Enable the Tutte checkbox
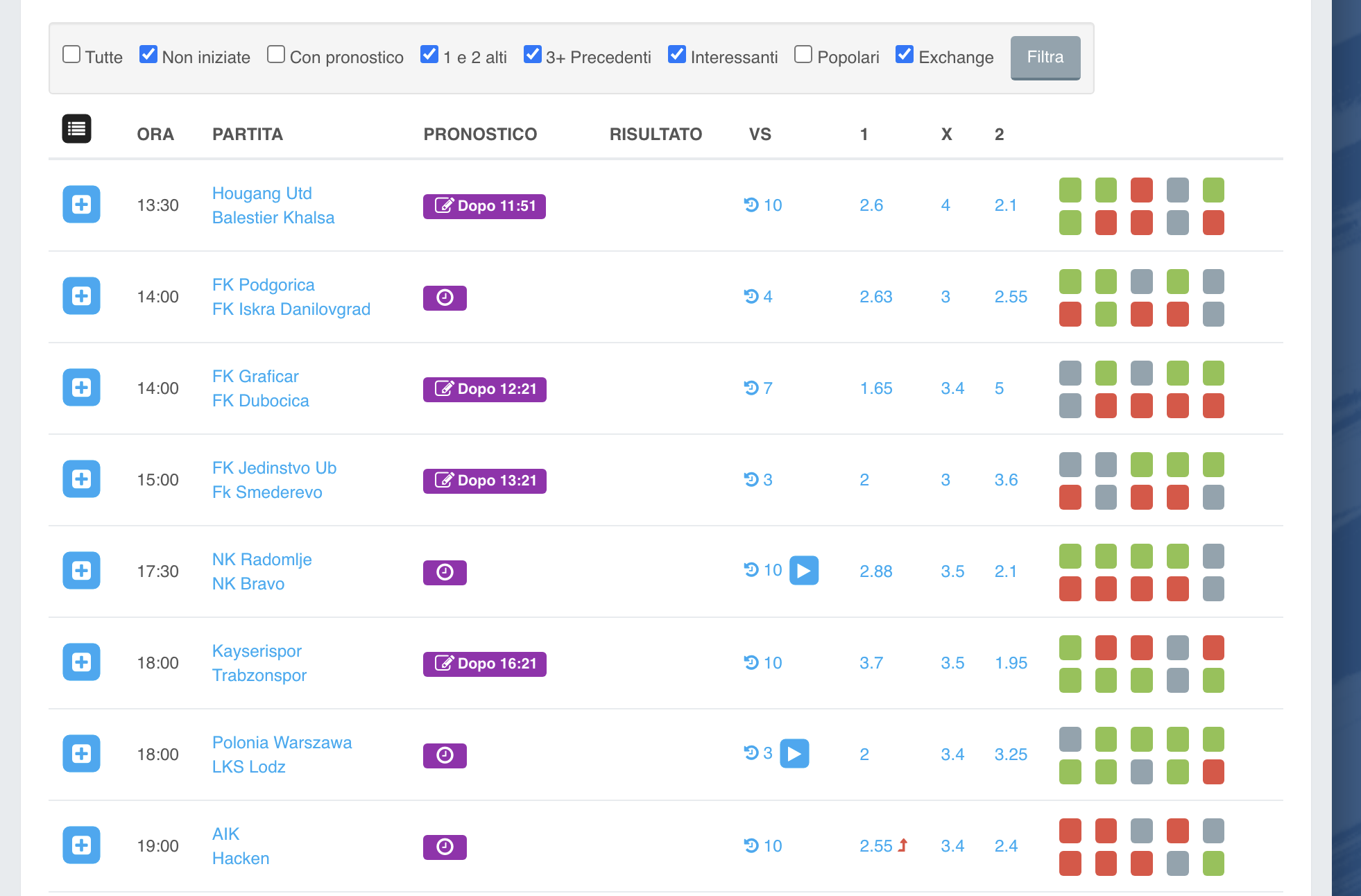 click(x=71, y=55)
